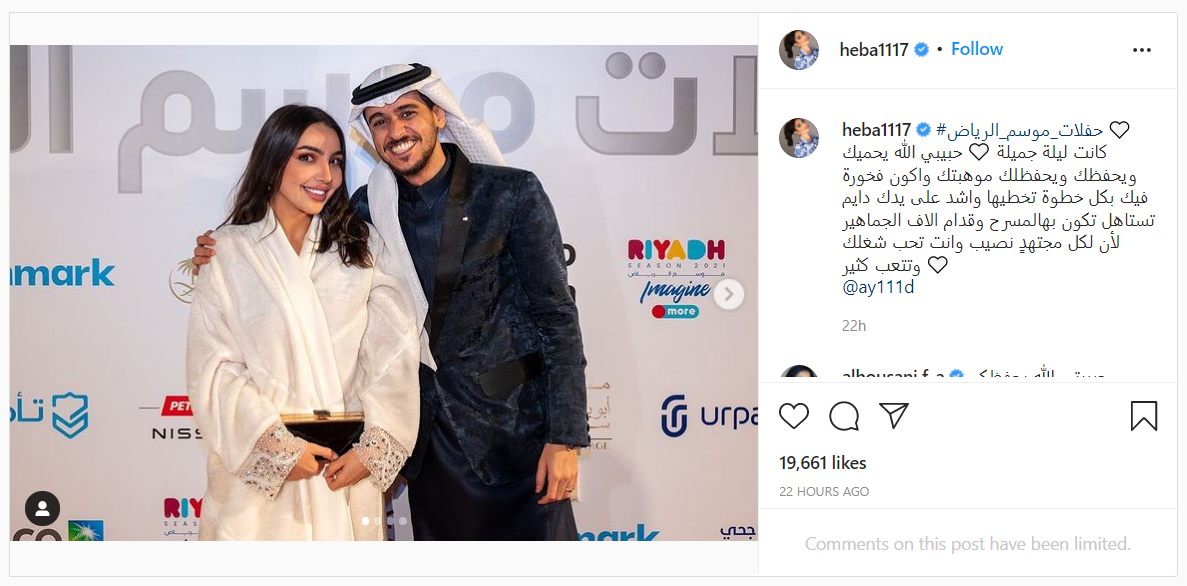The image size is (1187, 586).
Task: Advance to next photo with arrow
Action: tap(729, 295)
